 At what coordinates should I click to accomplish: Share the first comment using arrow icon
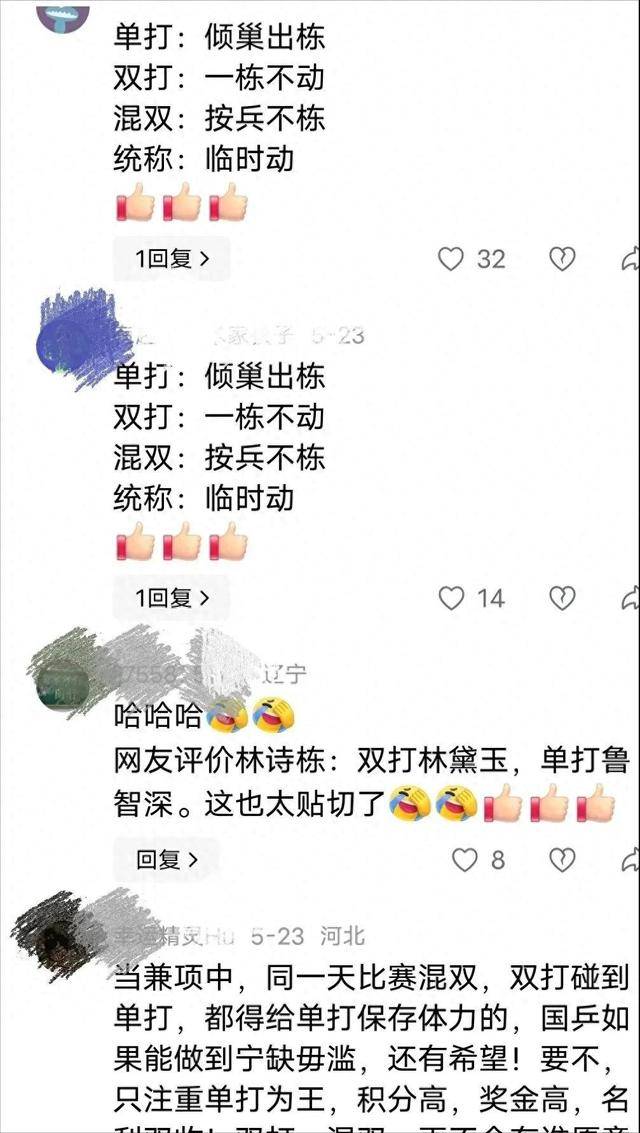(631, 259)
